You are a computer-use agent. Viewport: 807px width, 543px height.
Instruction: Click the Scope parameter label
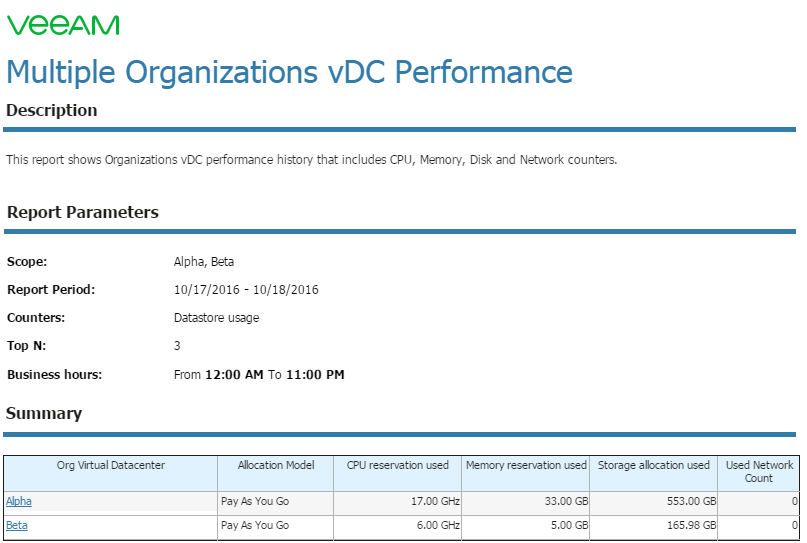(27, 261)
